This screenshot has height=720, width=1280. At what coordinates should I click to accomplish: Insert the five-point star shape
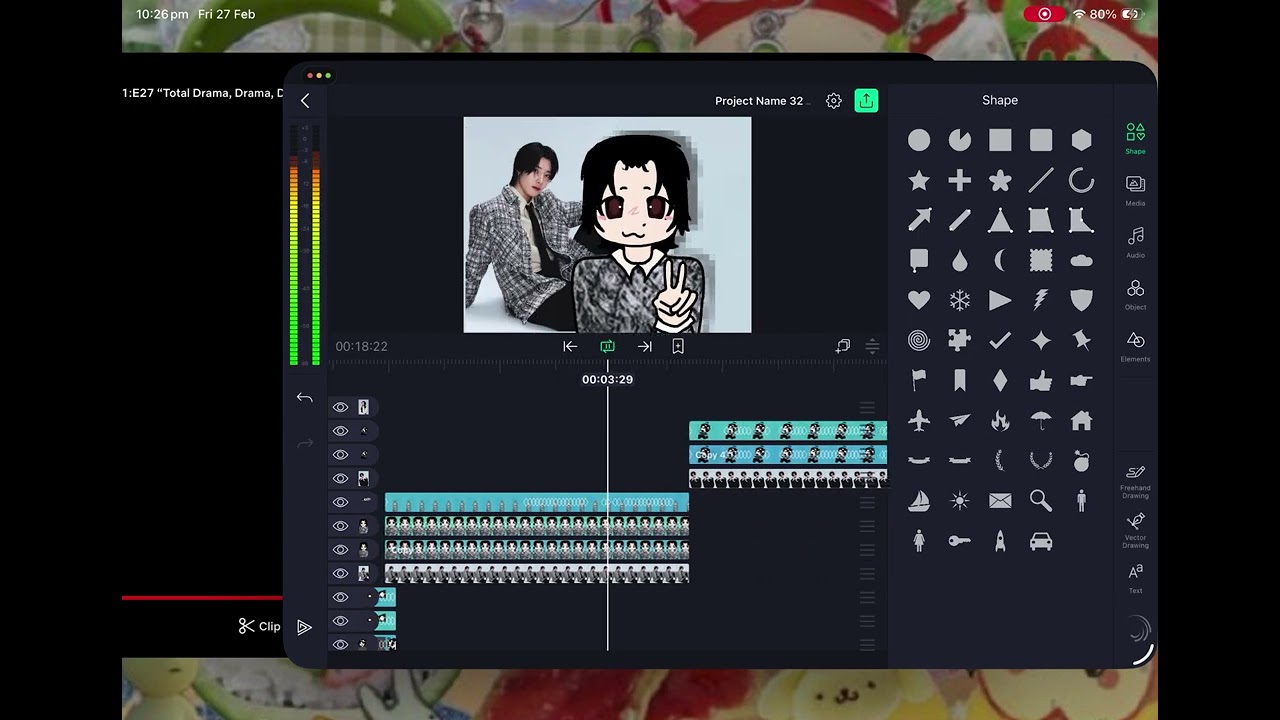[919, 180]
